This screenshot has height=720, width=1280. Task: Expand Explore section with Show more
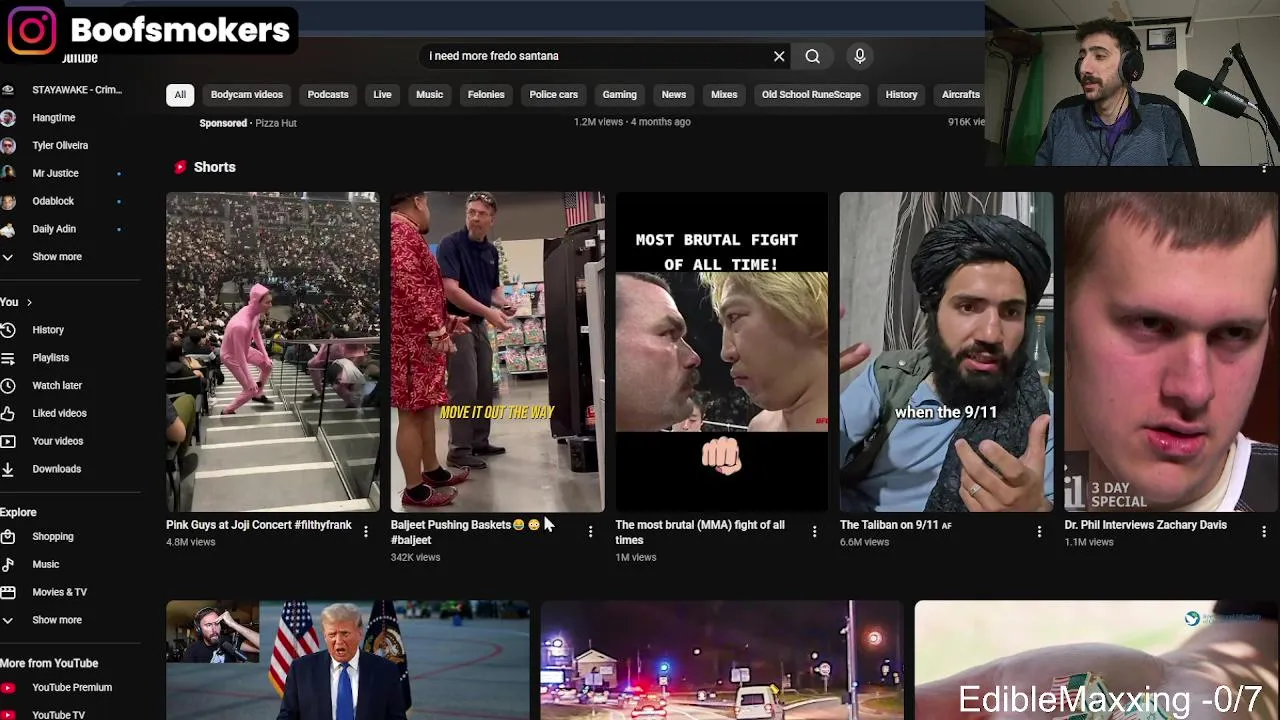click(57, 620)
